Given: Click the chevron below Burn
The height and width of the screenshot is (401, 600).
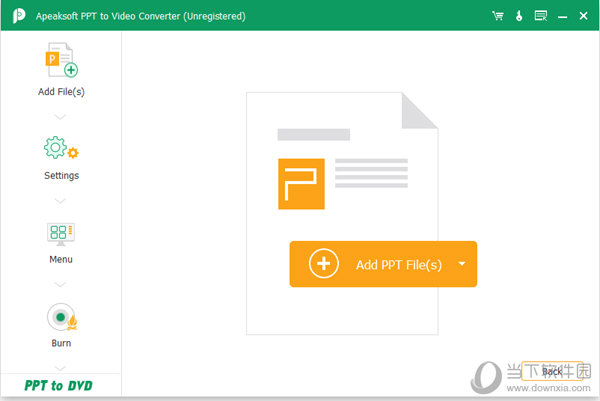Looking at the screenshot, I should [x=60, y=368].
